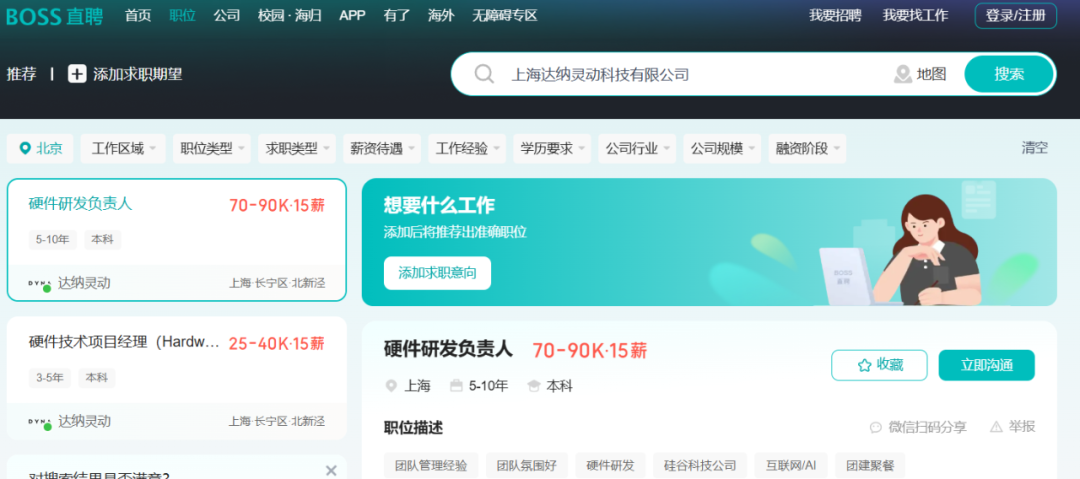Click the BOSS直聘 logo
The height and width of the screenshot is (479, 1080).
54,16
